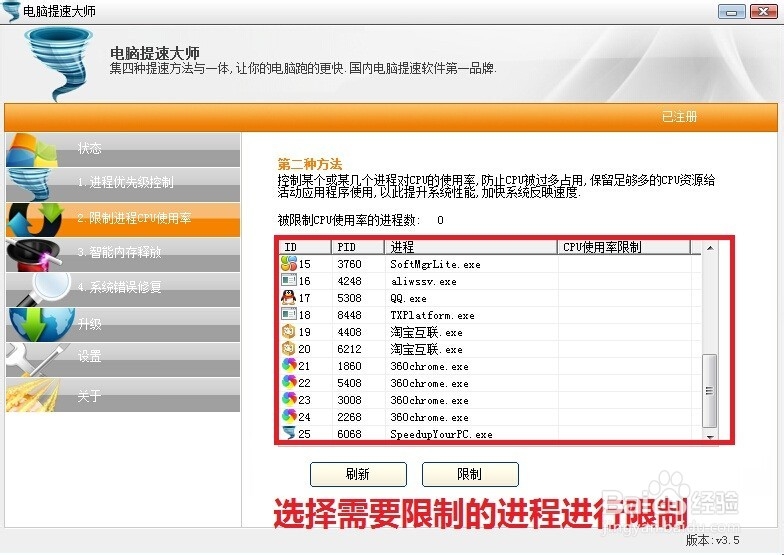Click the TXPlatform.exe process icon
The height and width of the screenshot is (555, 784).
289,314
